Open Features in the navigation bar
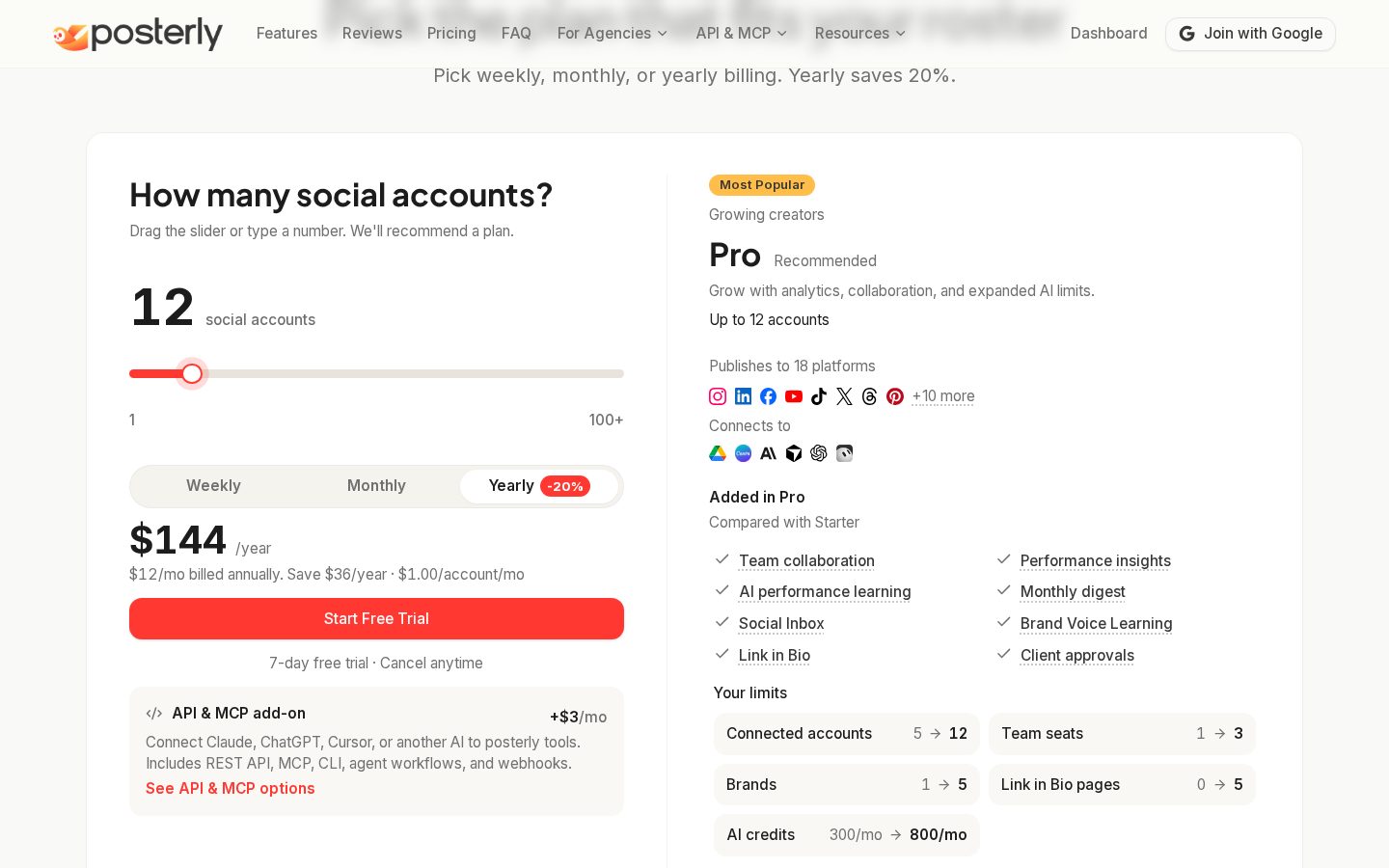 286,34
